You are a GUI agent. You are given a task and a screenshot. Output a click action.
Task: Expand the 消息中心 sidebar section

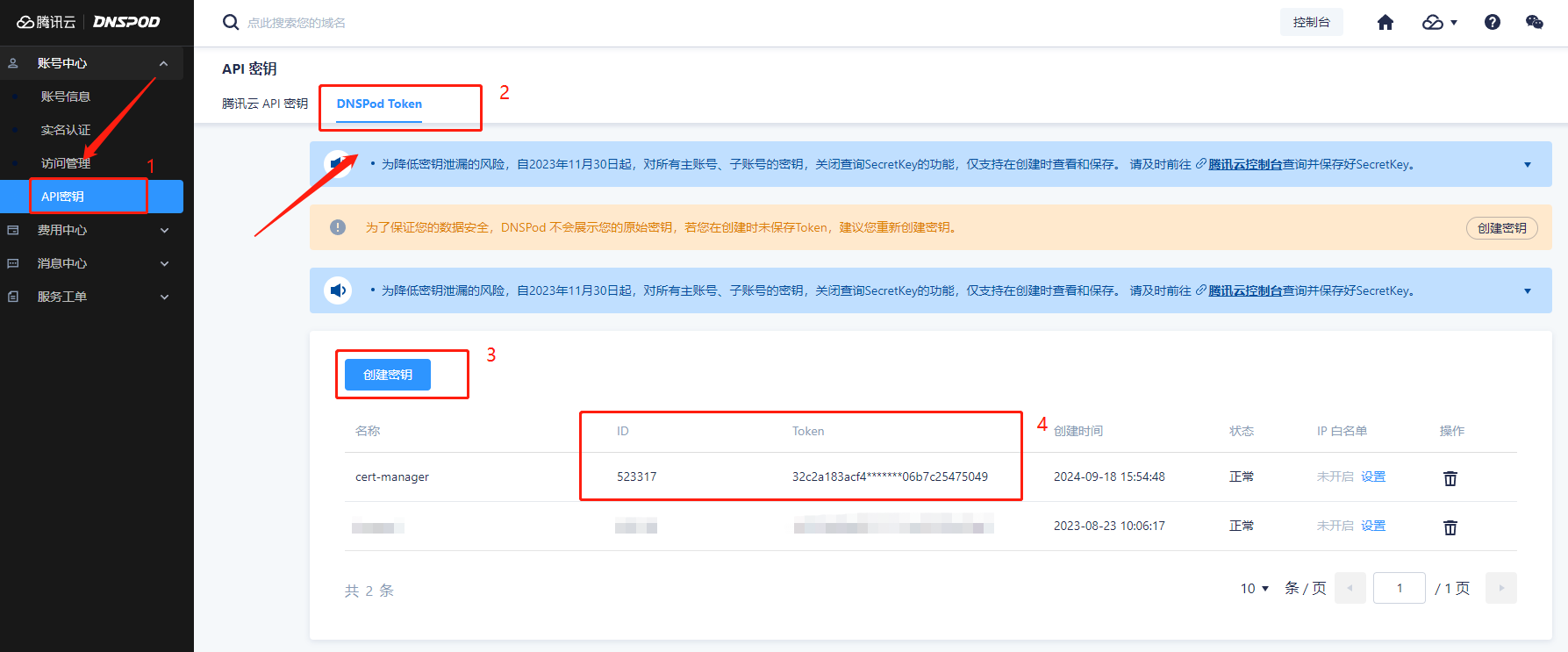pyautogui.click(x=164, y=263)
